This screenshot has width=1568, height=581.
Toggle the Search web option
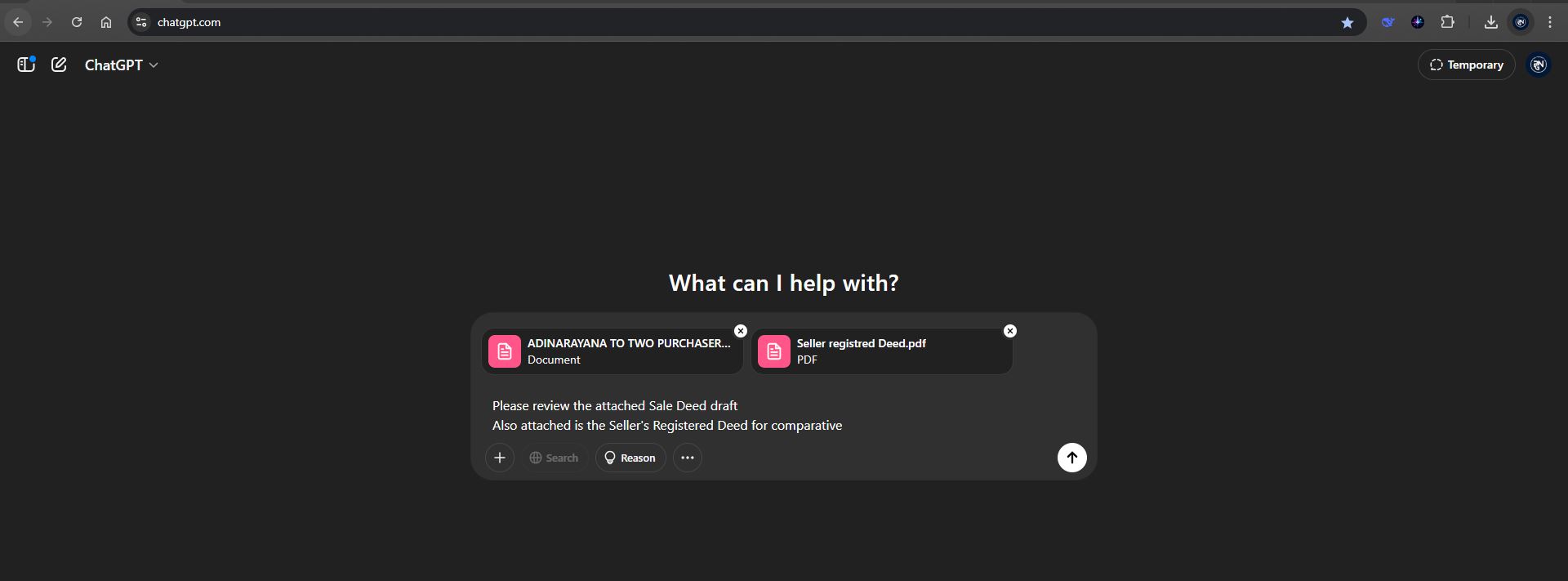click(554, 458)
